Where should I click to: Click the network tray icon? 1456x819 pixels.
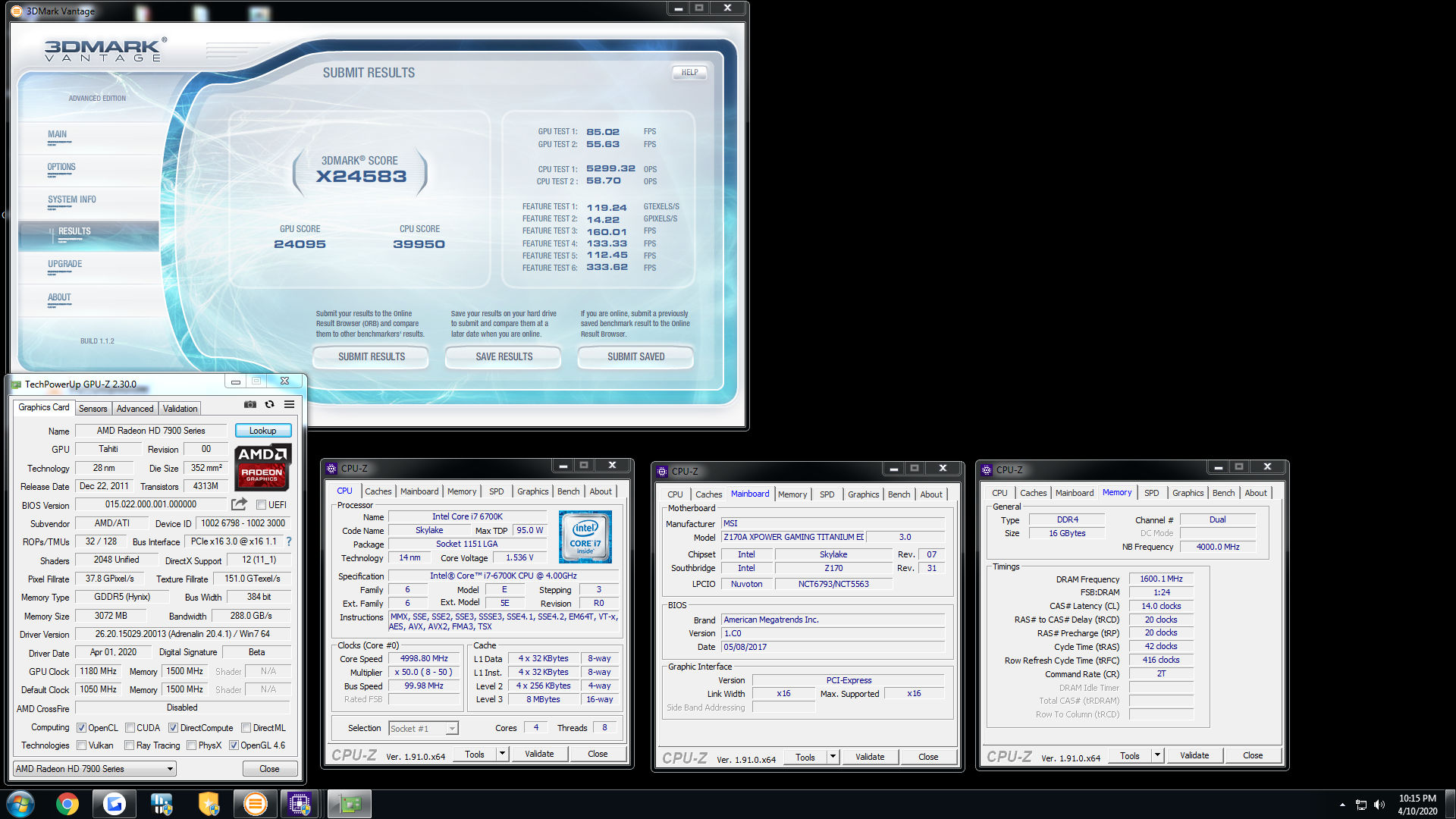tap(1361, 805)
